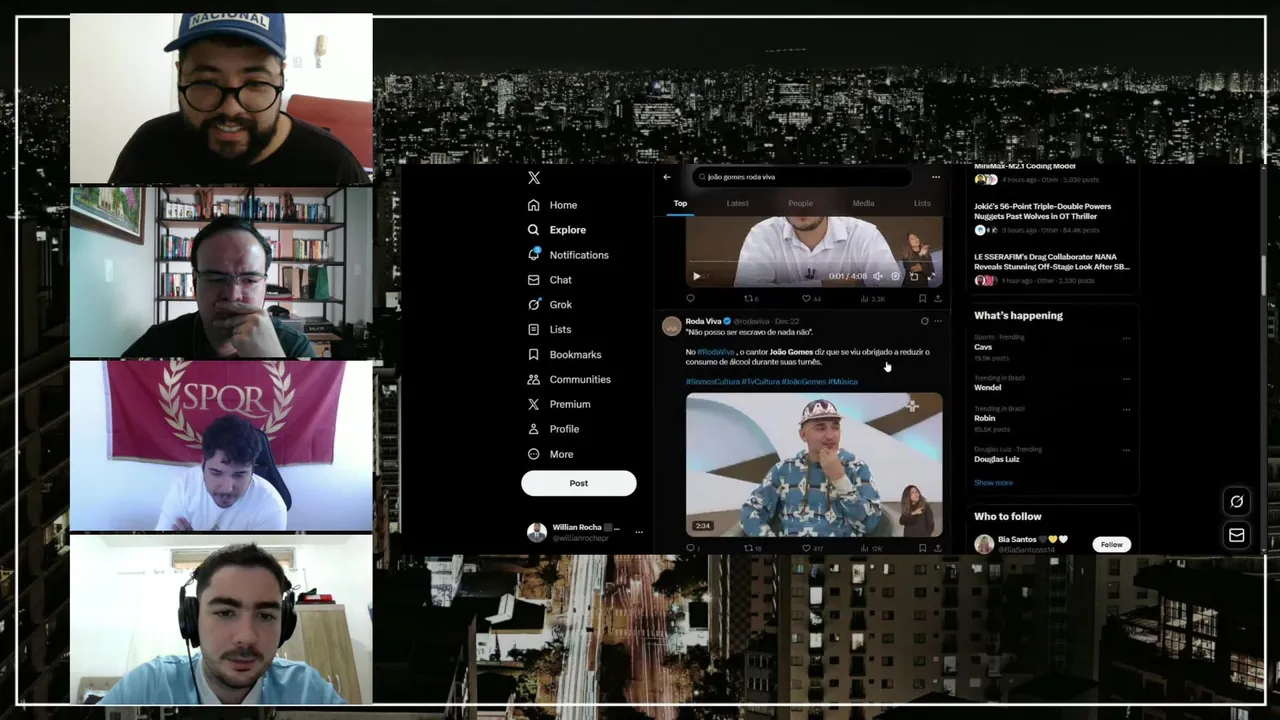Click the back arrow beside search box
Screen dimensions: 1280x720
667,177
